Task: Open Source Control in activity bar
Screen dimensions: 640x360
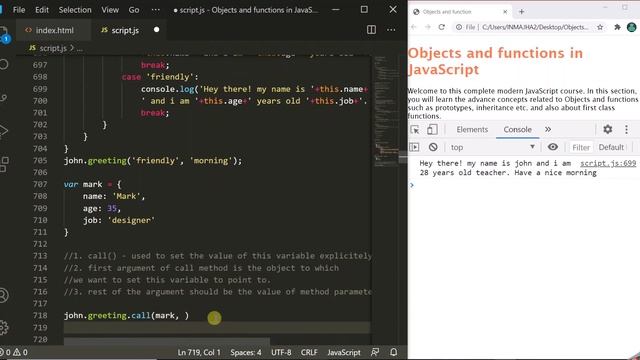Action: (x=4, y=98)
